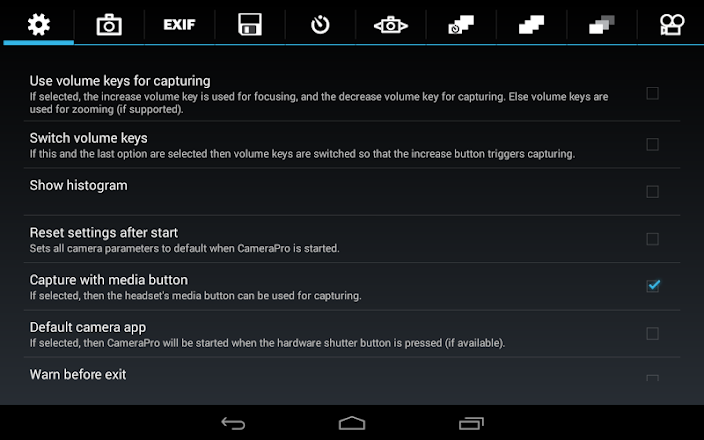Tap the Android back navigation button

point(233,423)
